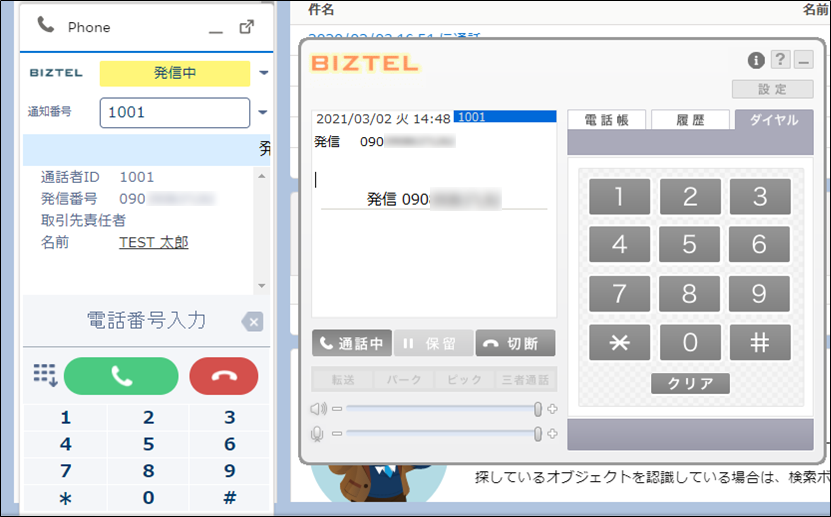Screen dimensions: 831x517
Task: Click hash key on BIZTEL gray dialpad
Action: coord(759,343)
